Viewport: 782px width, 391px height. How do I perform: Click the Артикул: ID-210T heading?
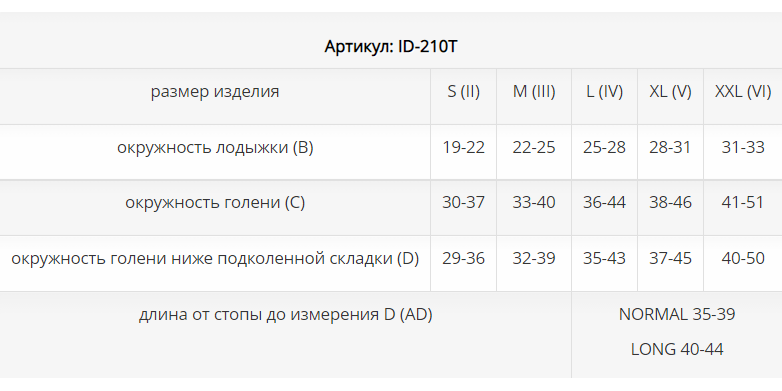(391, 47)
